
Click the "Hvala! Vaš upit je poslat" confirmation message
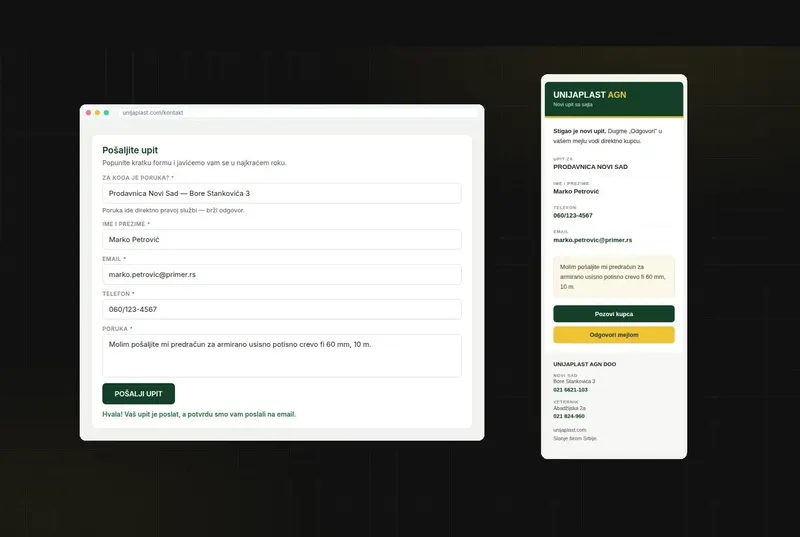[x=199, y=414]
